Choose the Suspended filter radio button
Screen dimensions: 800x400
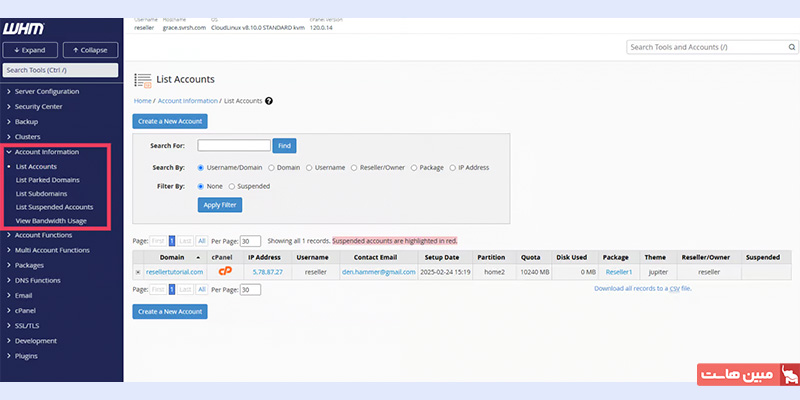(x=233, y=185)
